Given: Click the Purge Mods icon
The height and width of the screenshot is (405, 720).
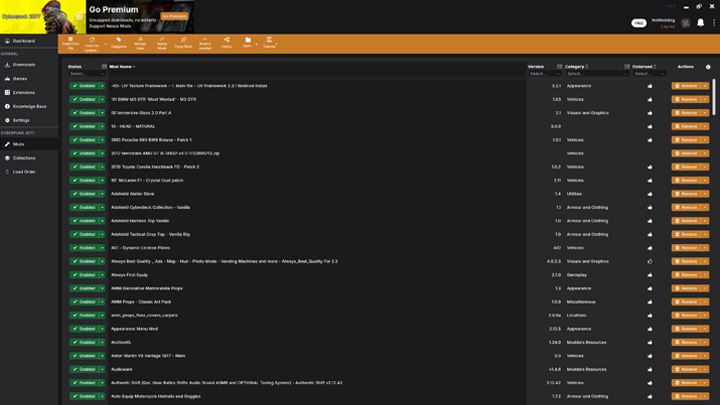Looking at the screenshot, I should 183,42.
